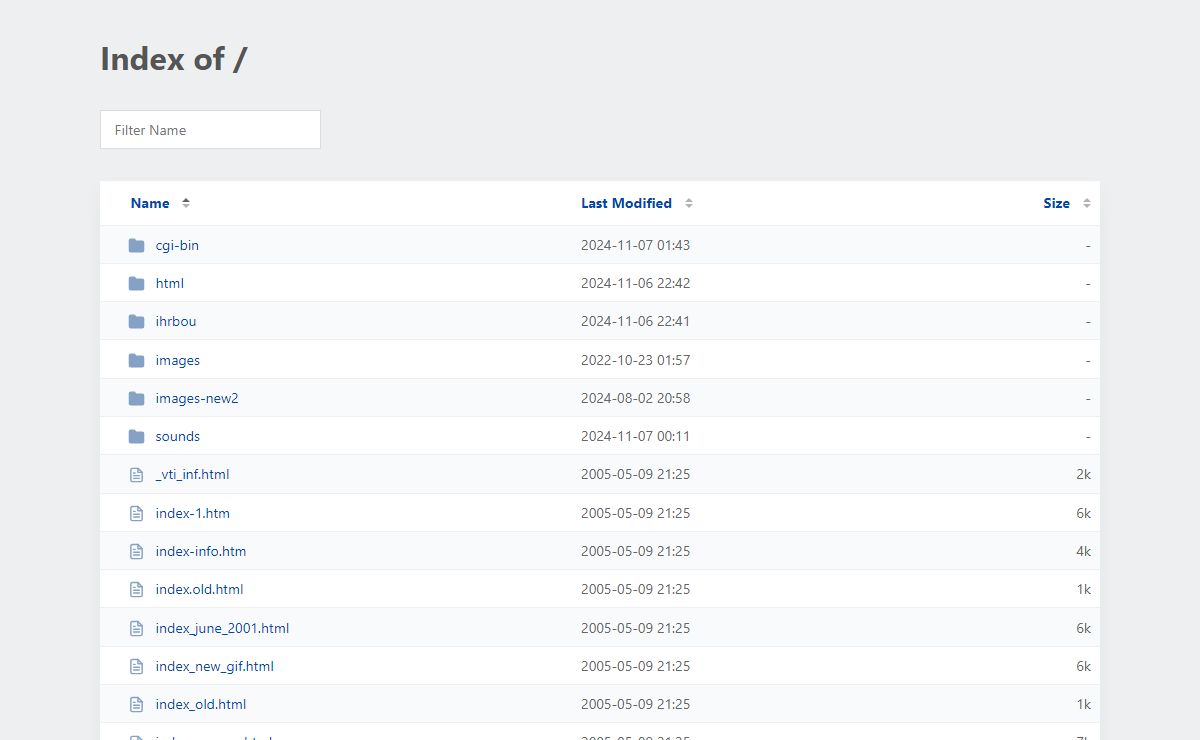Click the ihrbou date 2024-11-06 22:41
This screenshot has height=740, width=1200.
tap(635, 321)
